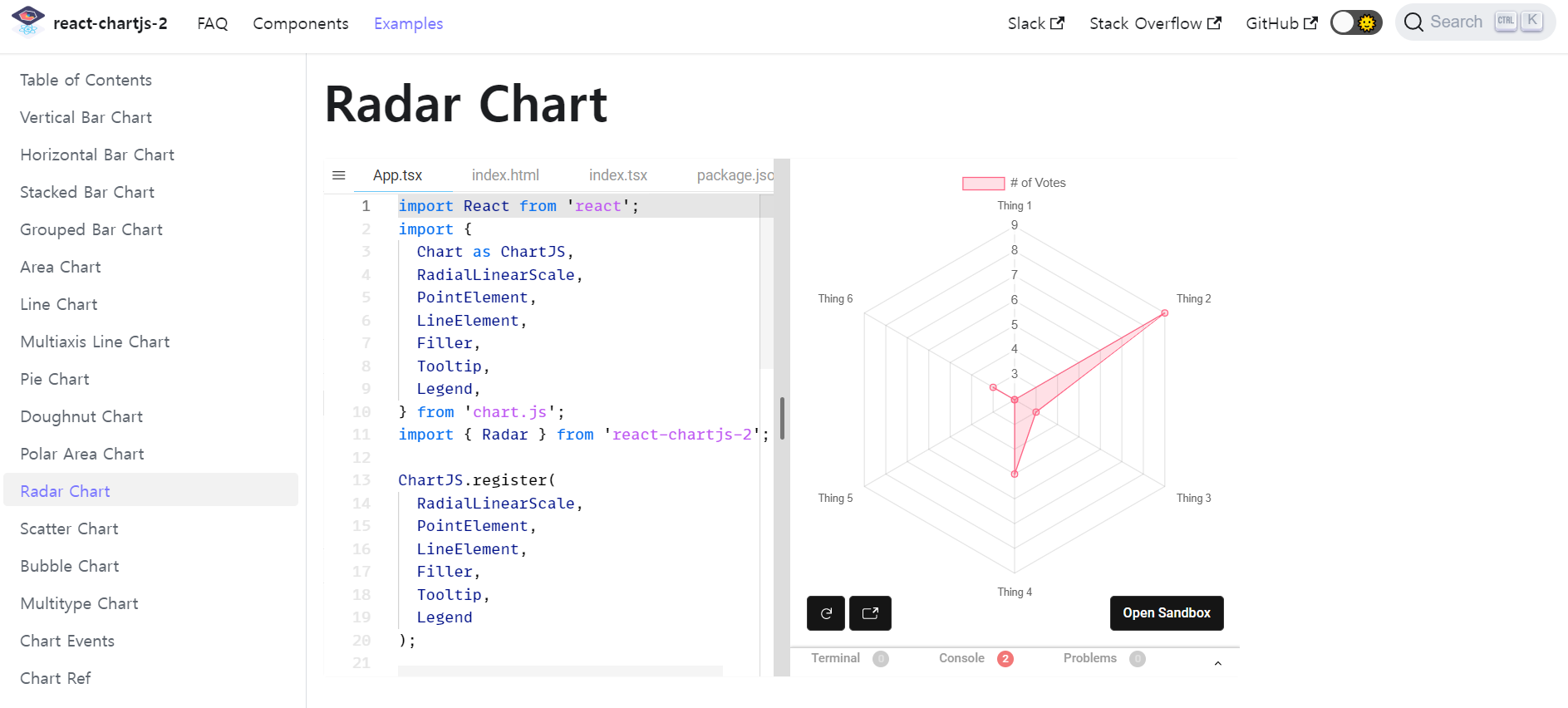Click the 'Thing 1' axis label
The image size is (1568, 708).
(x=1015, y=205)
